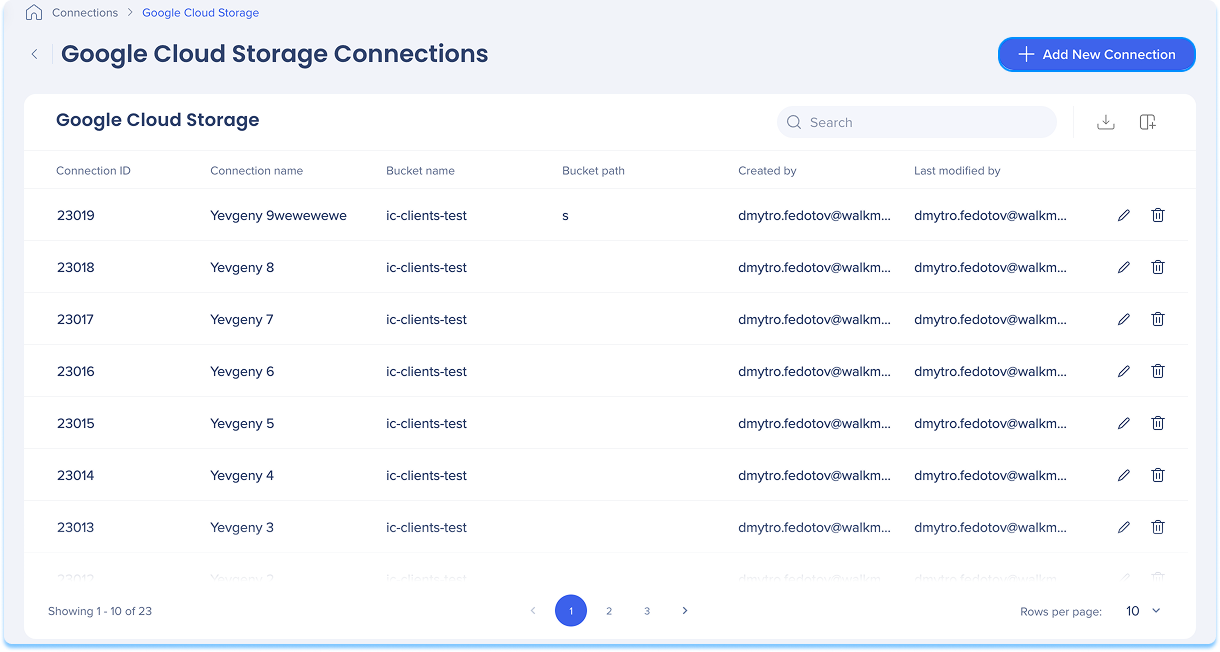This screenshot has width=1220, height=652.
Task: Delete connection 23019 with trash icon
Action: pyautogui.click(x=1158, y=215)
